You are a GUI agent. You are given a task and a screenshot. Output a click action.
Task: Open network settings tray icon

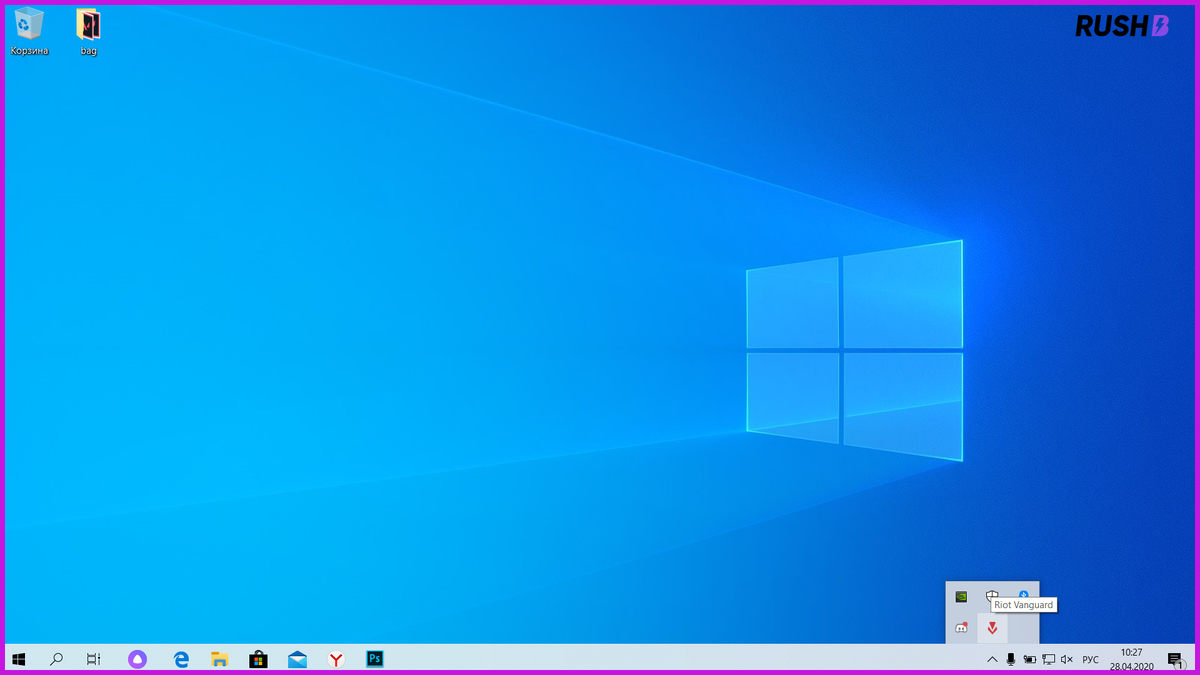[x=1048, y=659]
